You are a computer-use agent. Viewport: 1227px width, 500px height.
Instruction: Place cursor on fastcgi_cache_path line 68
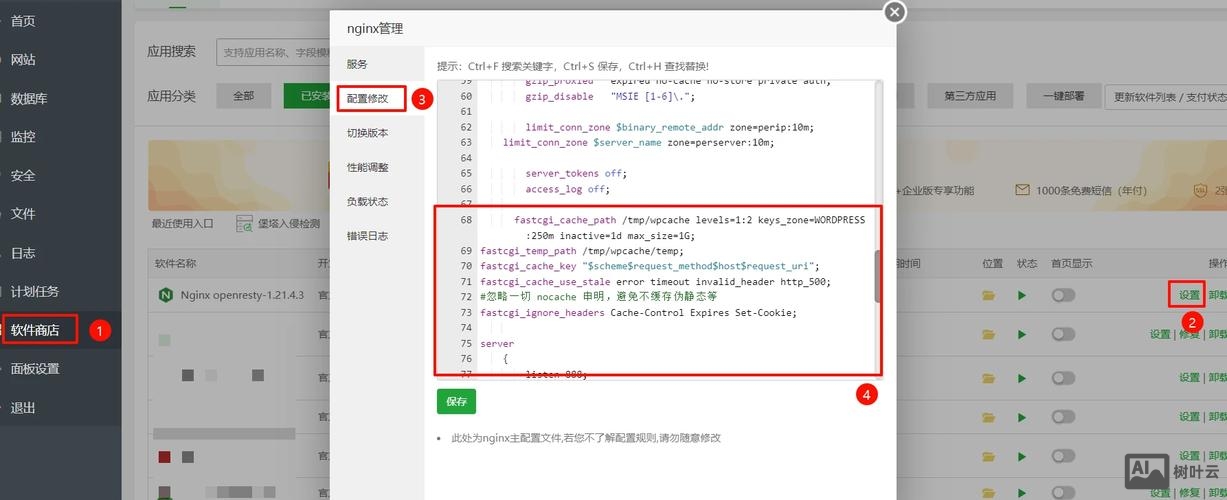[x=690, y=220]
